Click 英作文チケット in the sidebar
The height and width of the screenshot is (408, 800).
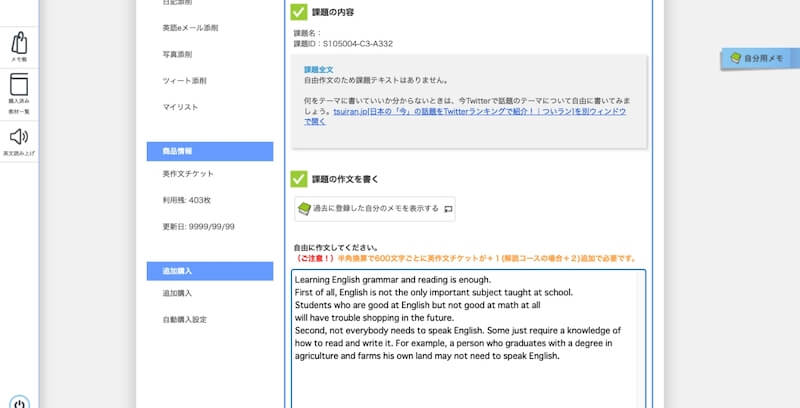(x=188, y=174)
